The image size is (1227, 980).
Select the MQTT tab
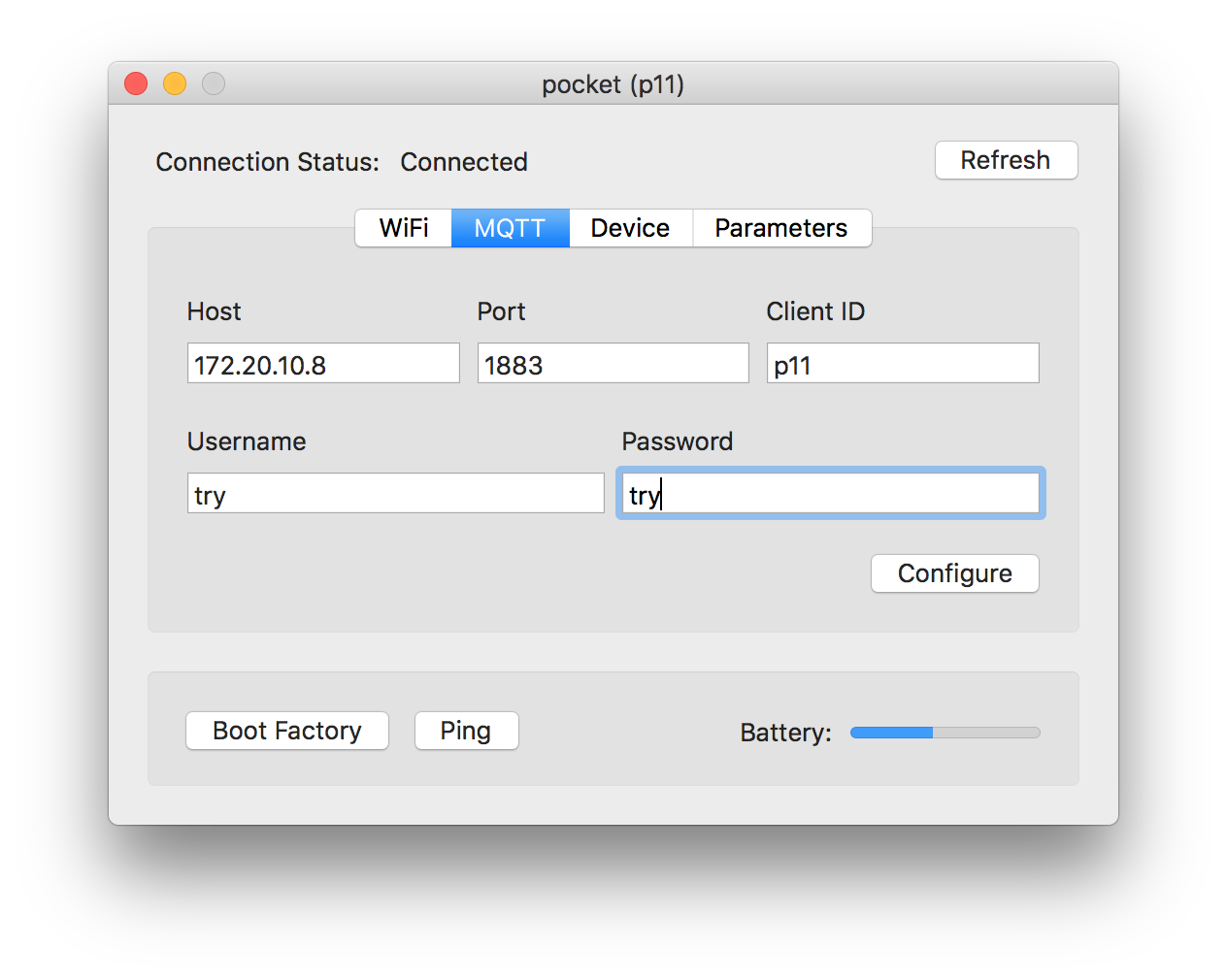[511, 228]
